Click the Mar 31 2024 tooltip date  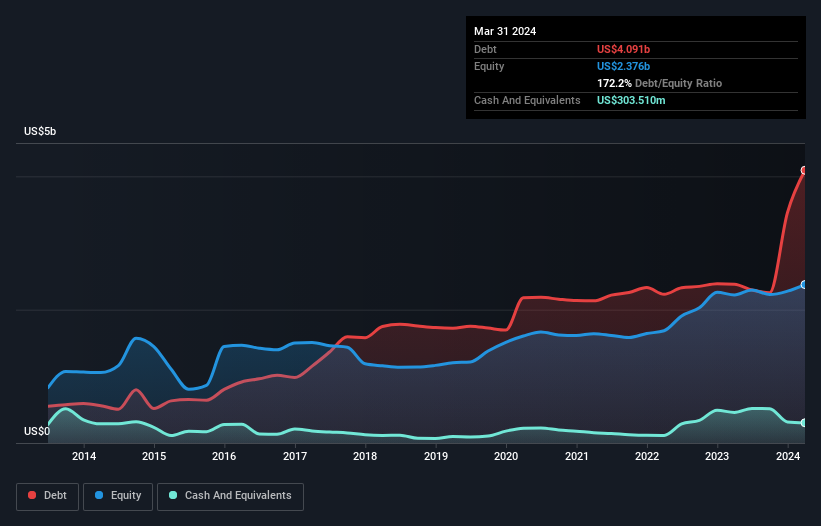pos(505,31)
